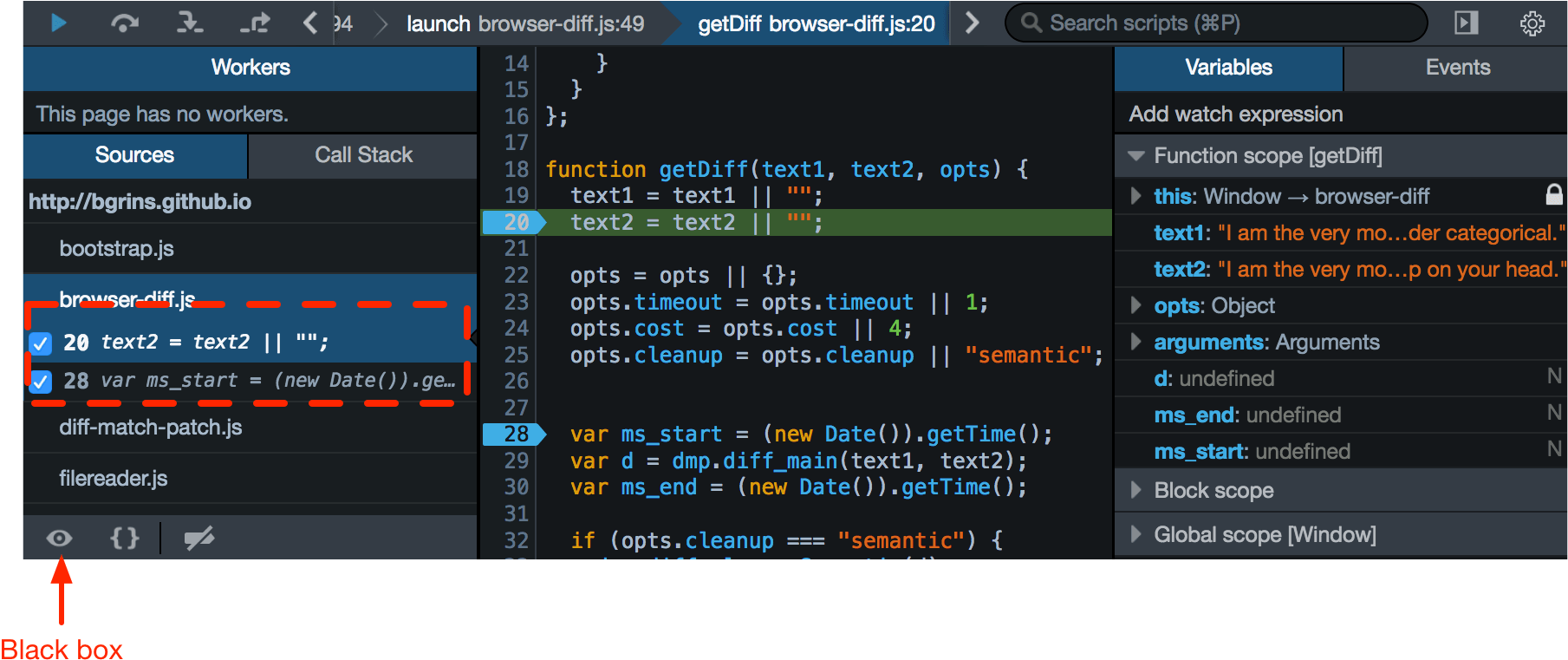Click the Step Over icon
Viewport: 1568px width, 660px height.
[x=125, y=23]
